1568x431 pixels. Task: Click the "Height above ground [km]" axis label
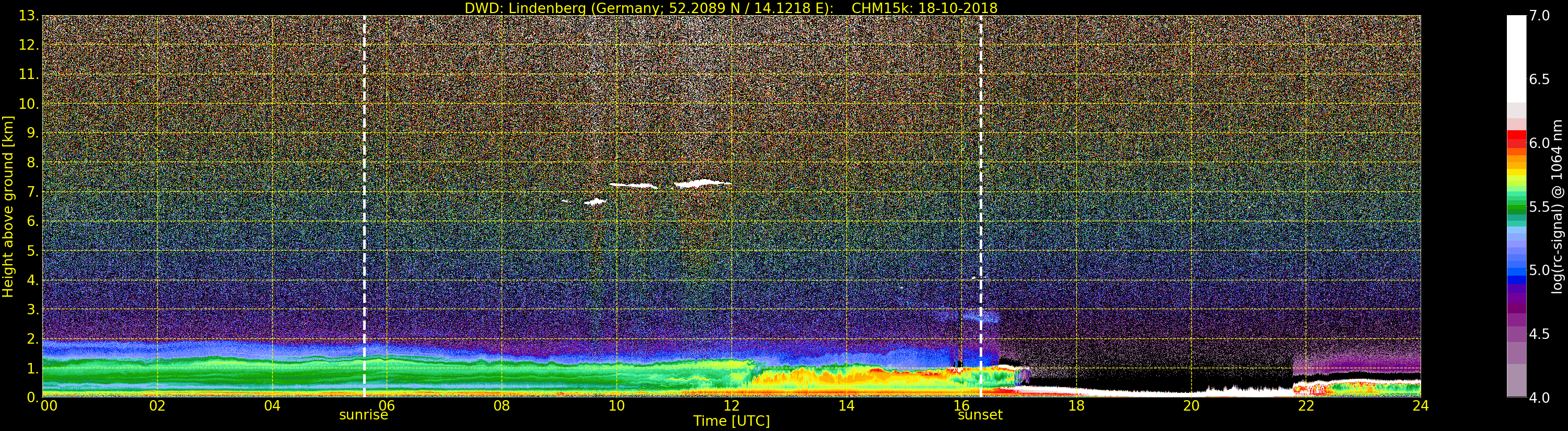[8, 207]
